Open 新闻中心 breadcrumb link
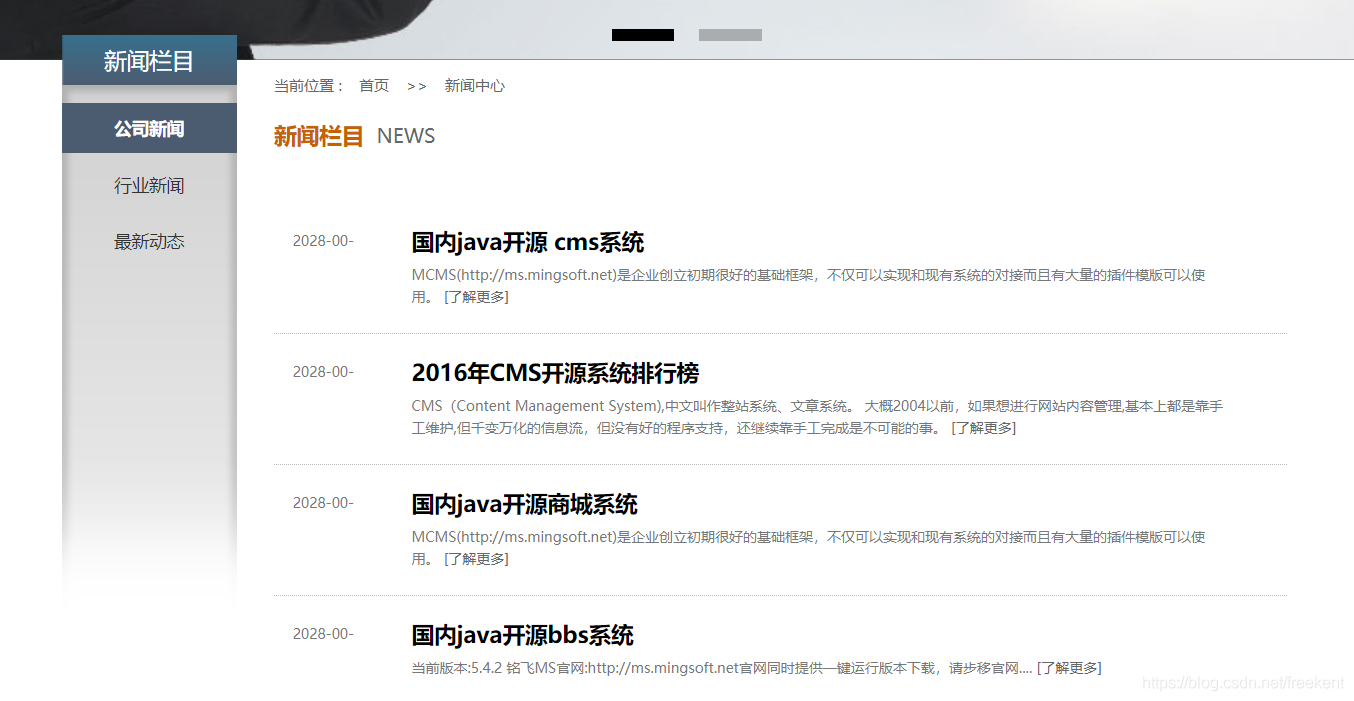Screen dimensions: 1354x701 coord(474,85)
